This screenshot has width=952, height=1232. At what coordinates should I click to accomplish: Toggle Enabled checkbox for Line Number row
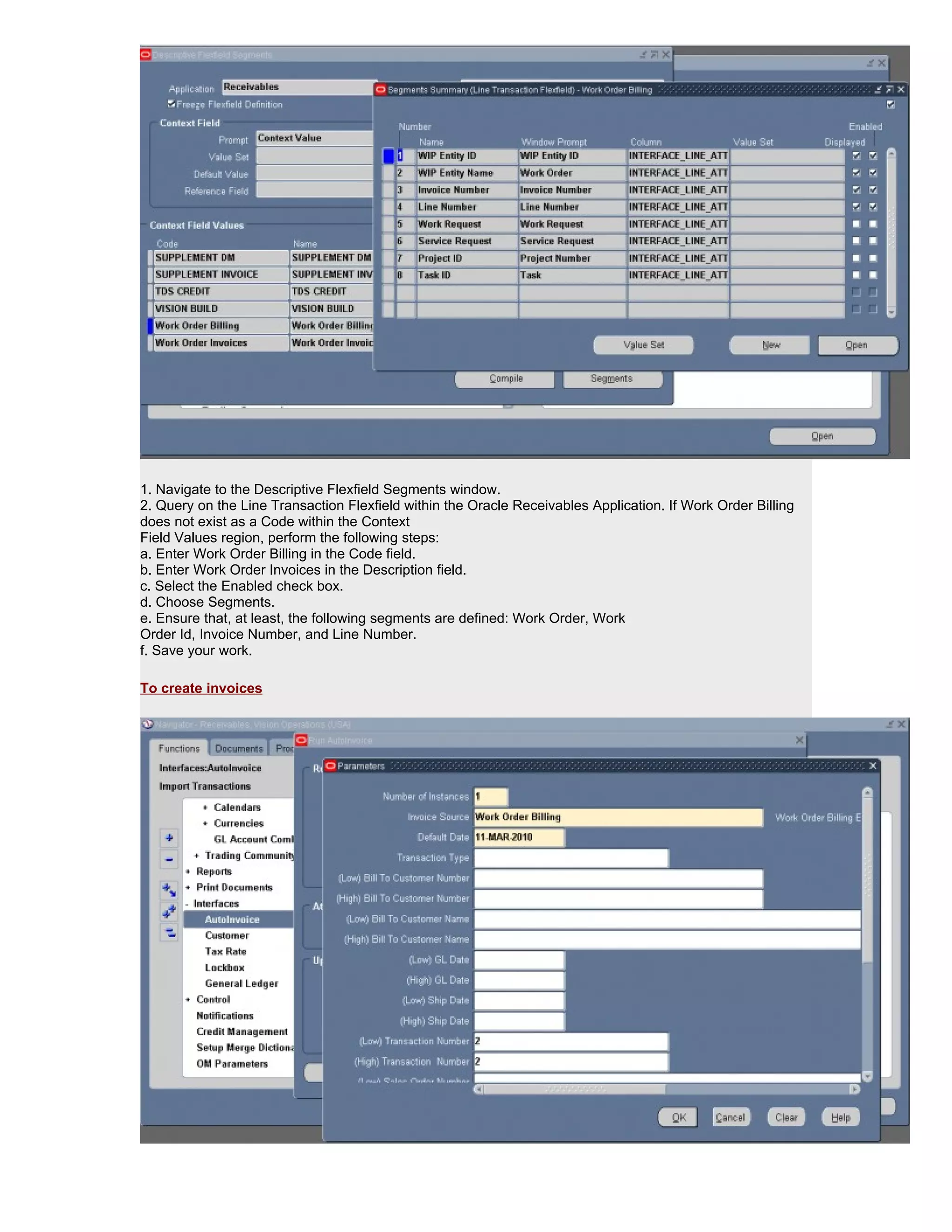(873, 207)
